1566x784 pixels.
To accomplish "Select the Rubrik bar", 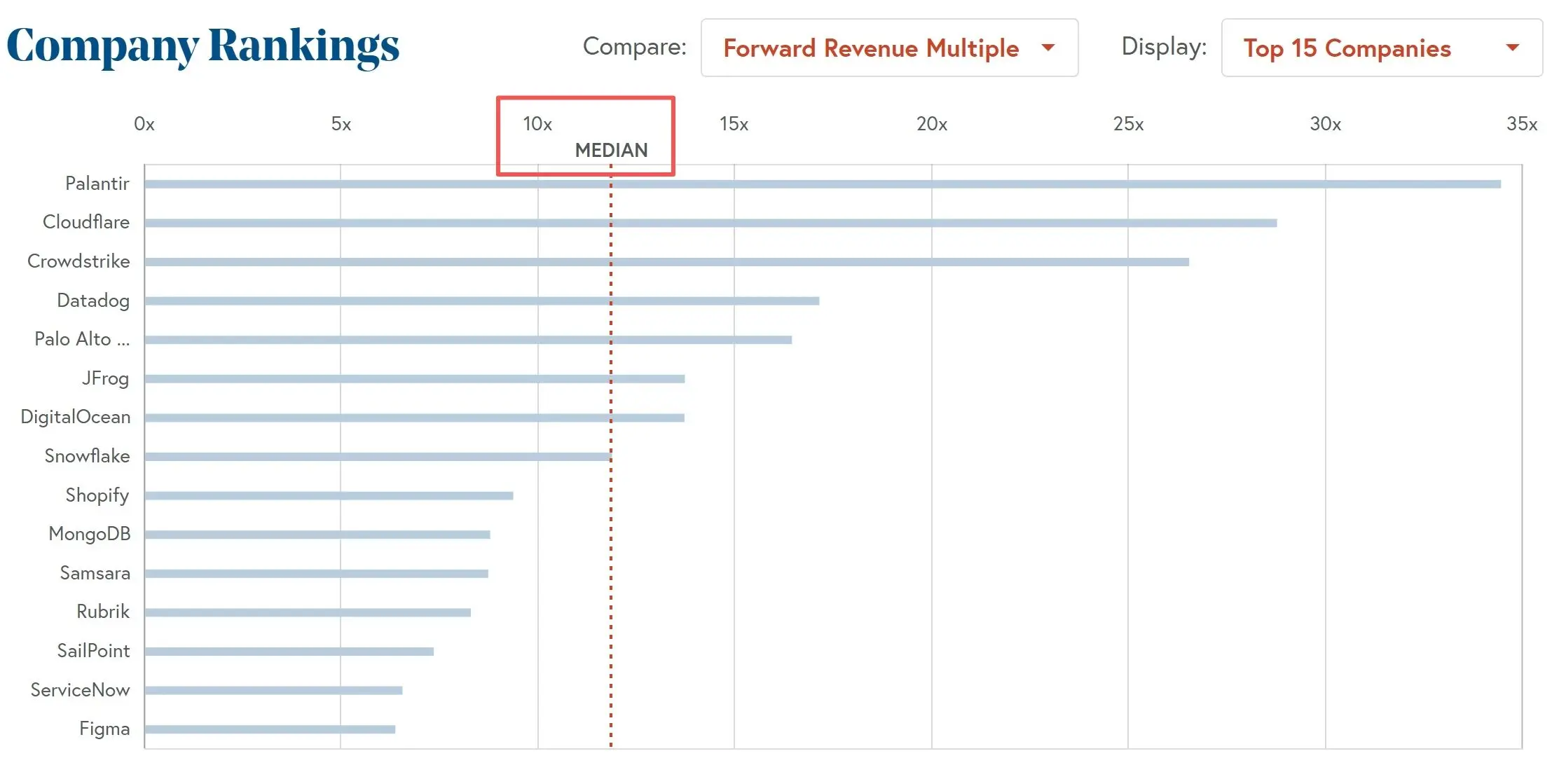I will 308,612.
